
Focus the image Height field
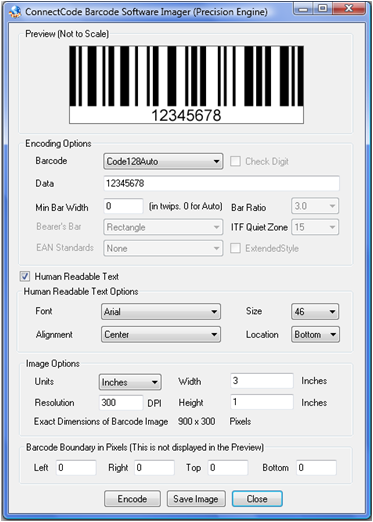coord(262,402)
